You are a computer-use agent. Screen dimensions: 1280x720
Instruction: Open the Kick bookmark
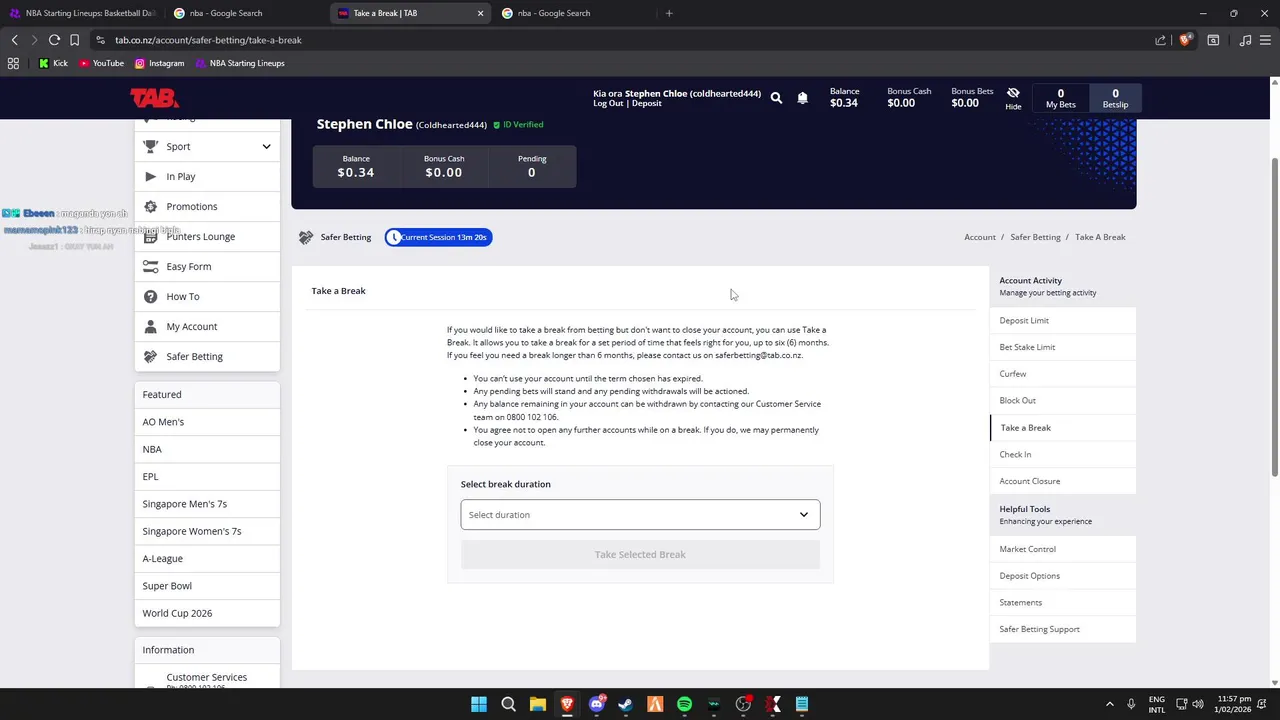click(53, 63)
